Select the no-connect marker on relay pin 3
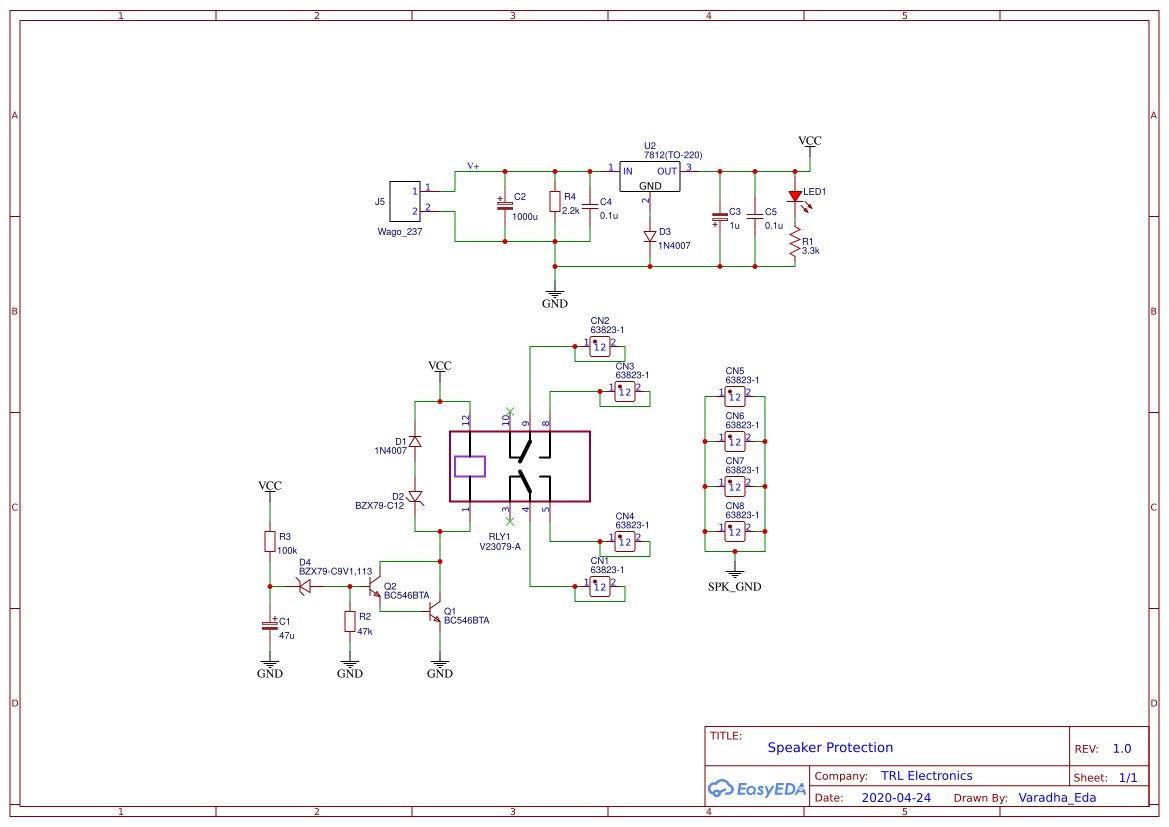Screen dimensions: 1169x827 (x=508, y=520)
